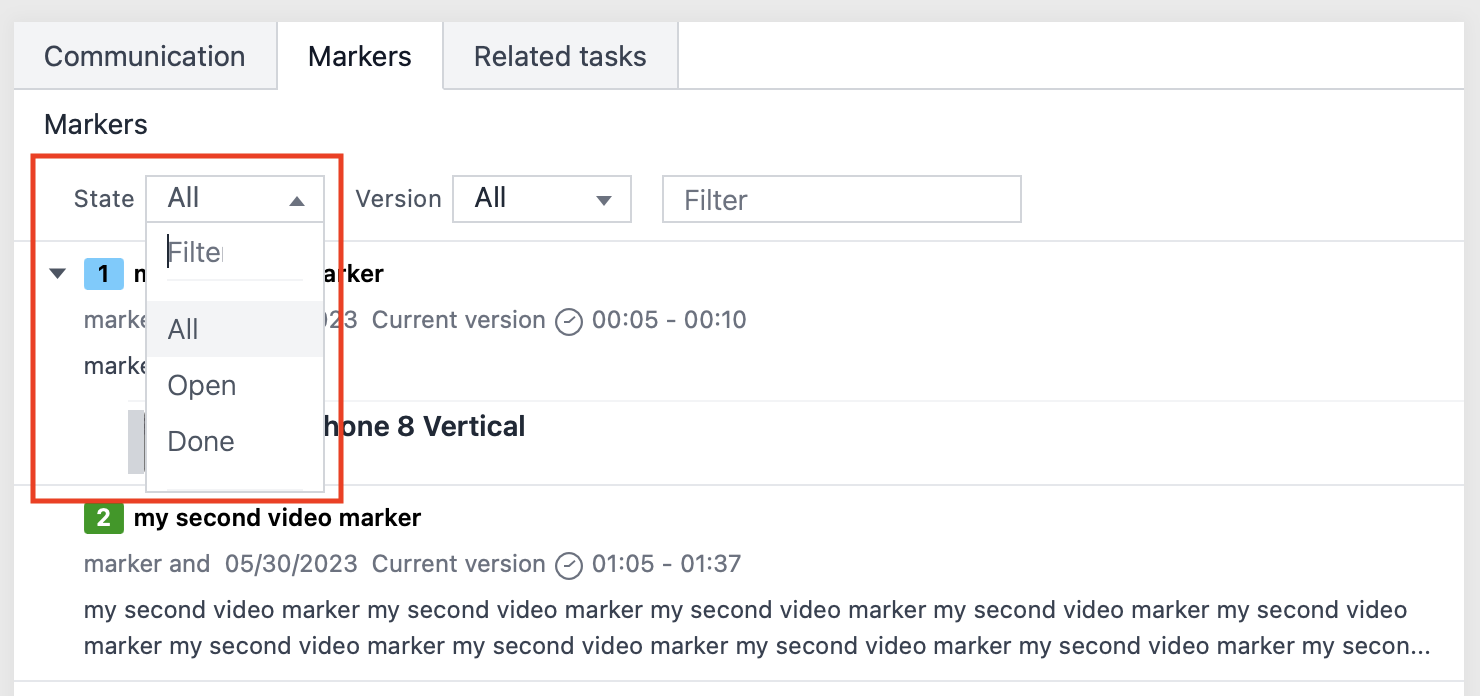Image resolution: width=1480 pixels, height=696 pixels.
Task: Click inside the Filter text field
Action: 841,199
